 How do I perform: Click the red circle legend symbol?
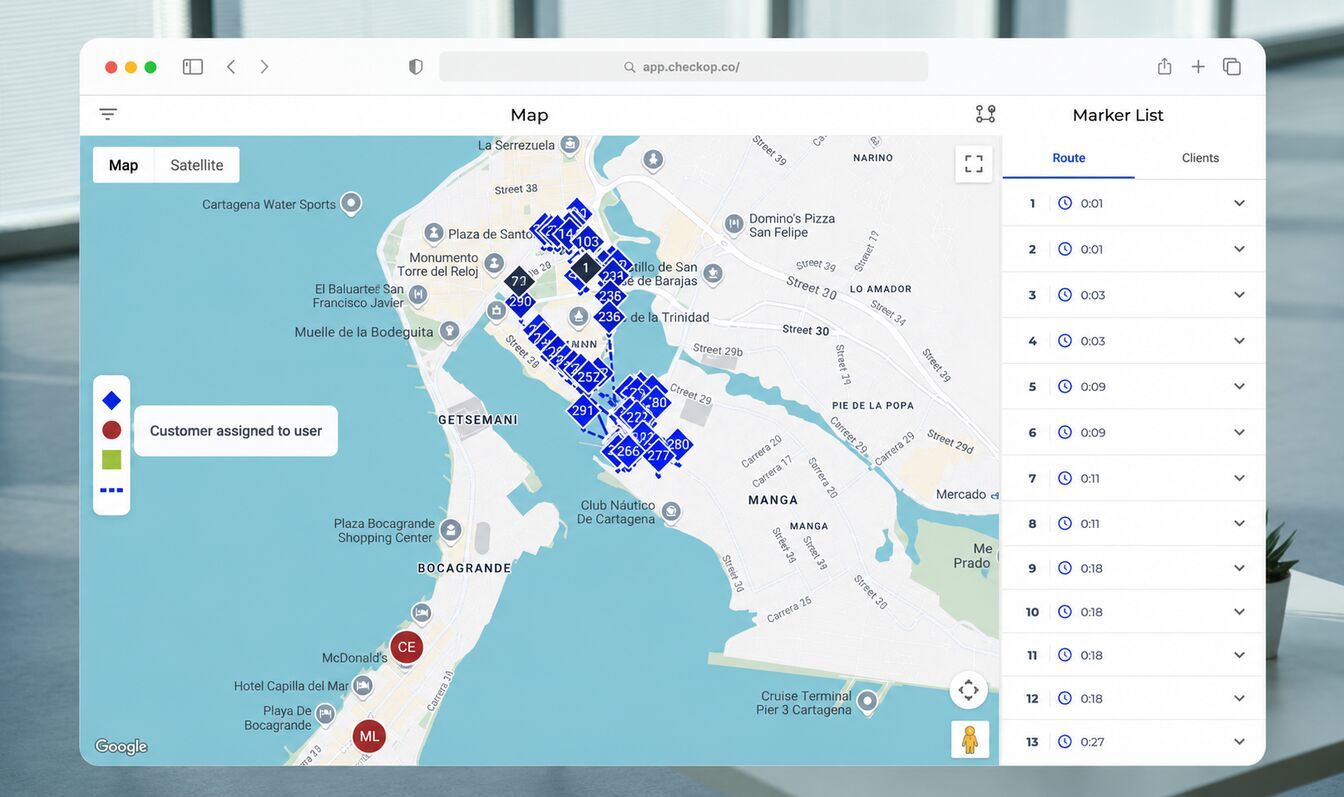coord(112,430)
